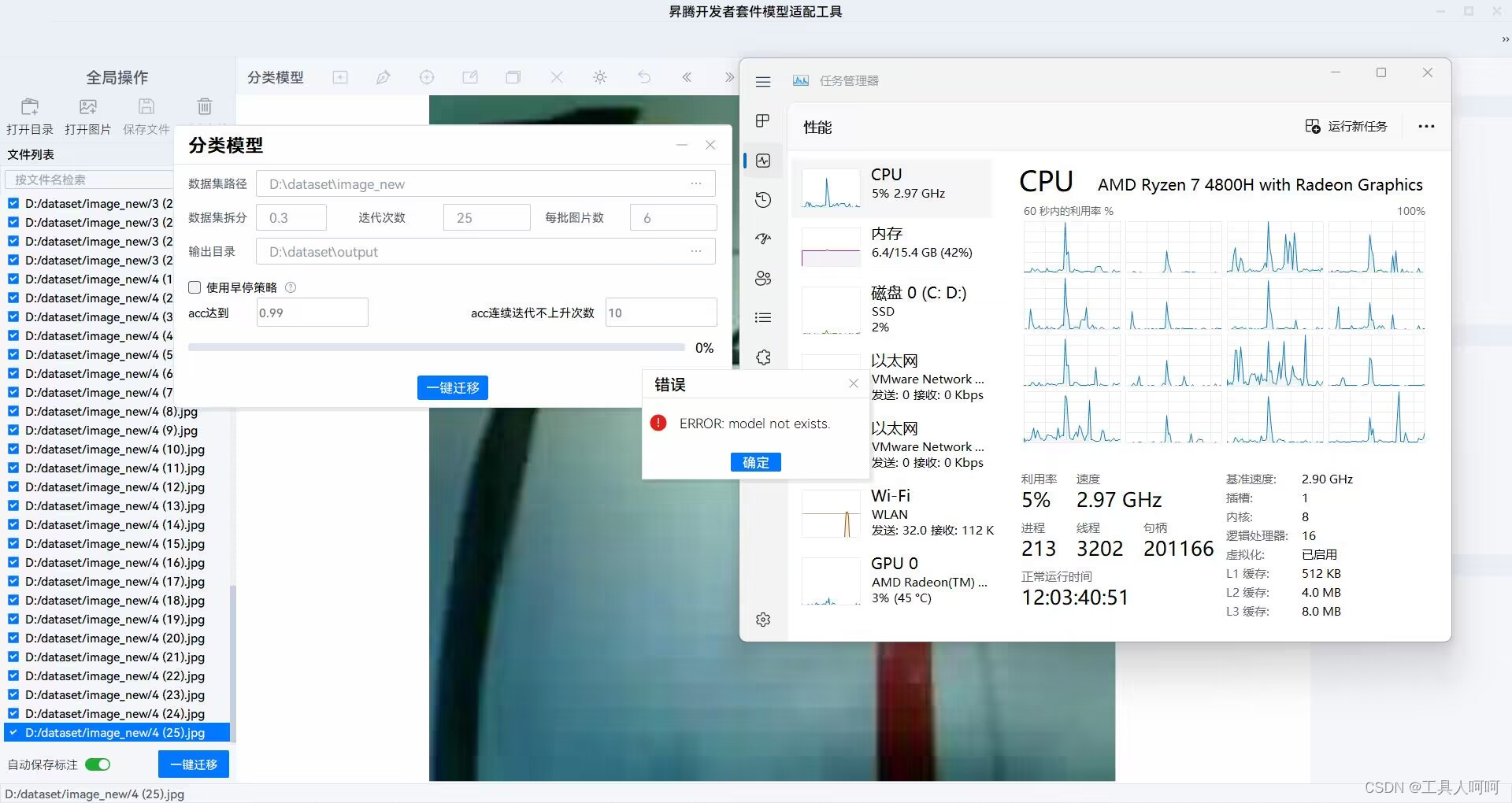Click the 每批图片数 input field

tap(673, 217)
